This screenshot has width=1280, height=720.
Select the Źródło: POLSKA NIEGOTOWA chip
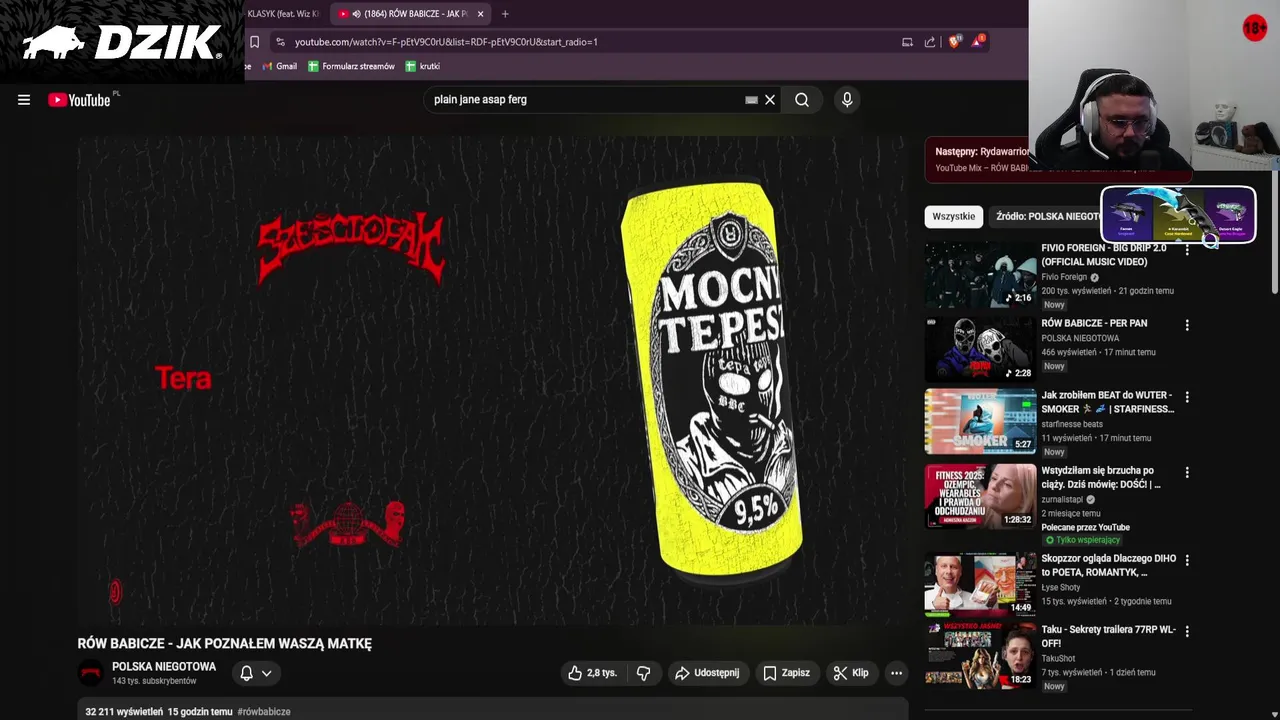1047,216
